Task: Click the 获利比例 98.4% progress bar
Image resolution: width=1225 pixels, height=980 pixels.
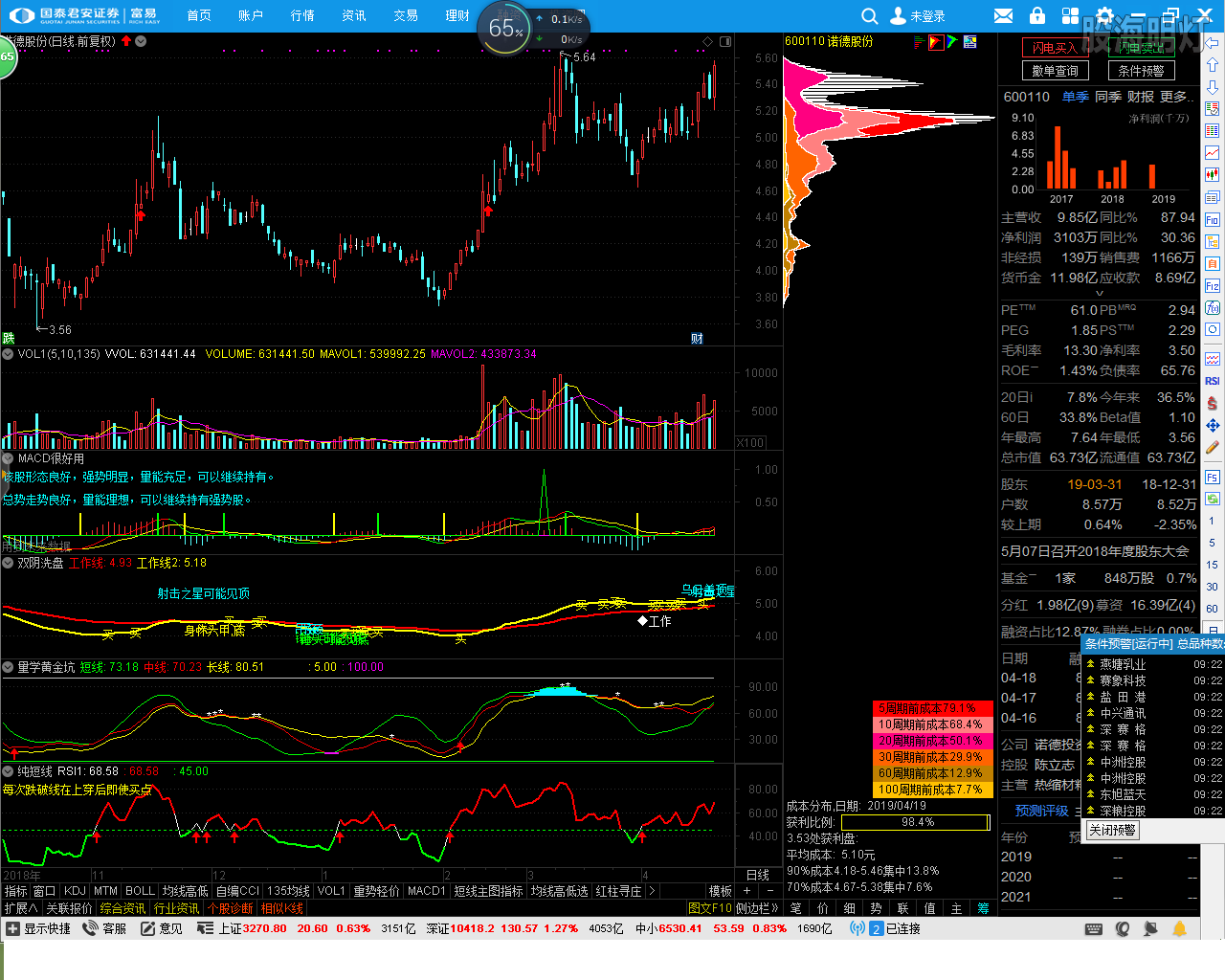Action: 916,822
